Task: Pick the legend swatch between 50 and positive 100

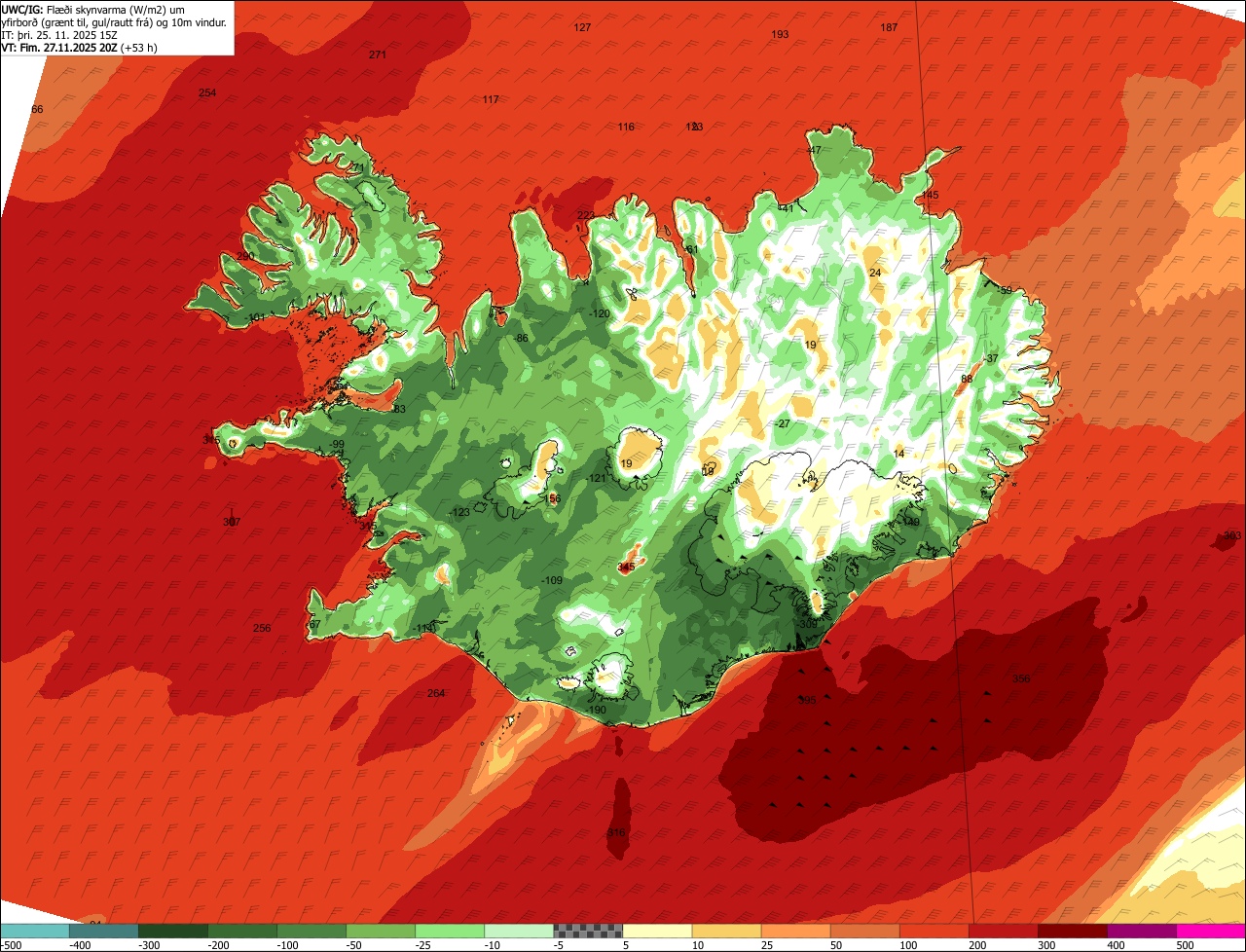Action: 864,931
